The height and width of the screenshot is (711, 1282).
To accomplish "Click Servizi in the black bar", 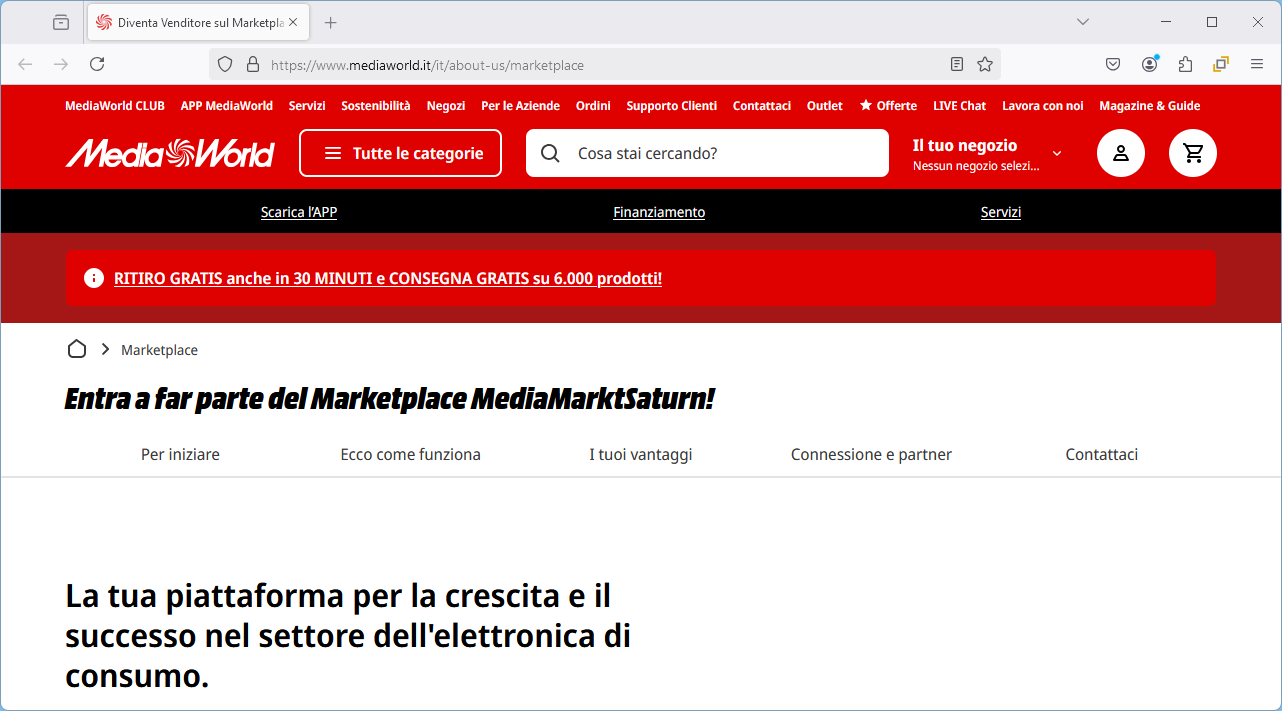I will click(1001, 212).
